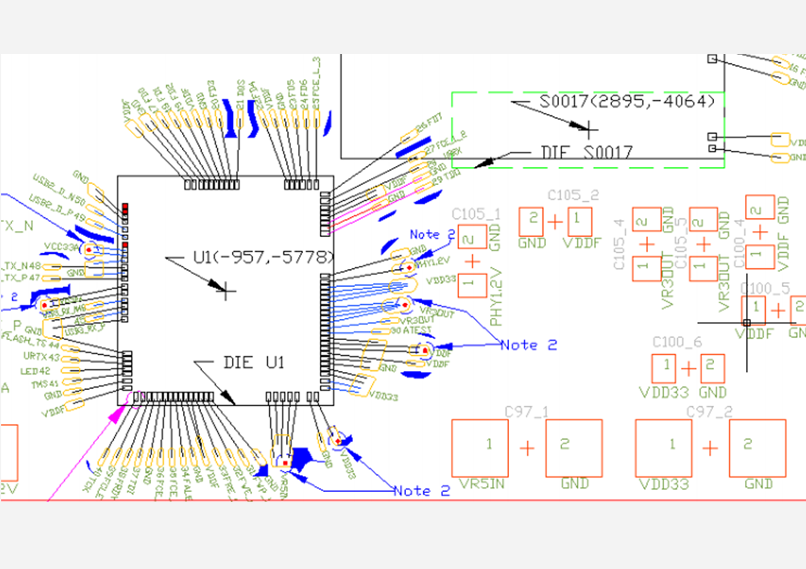
Task: Click pad 2 of capacitor C105_1
Action: (x=473, y=237)
